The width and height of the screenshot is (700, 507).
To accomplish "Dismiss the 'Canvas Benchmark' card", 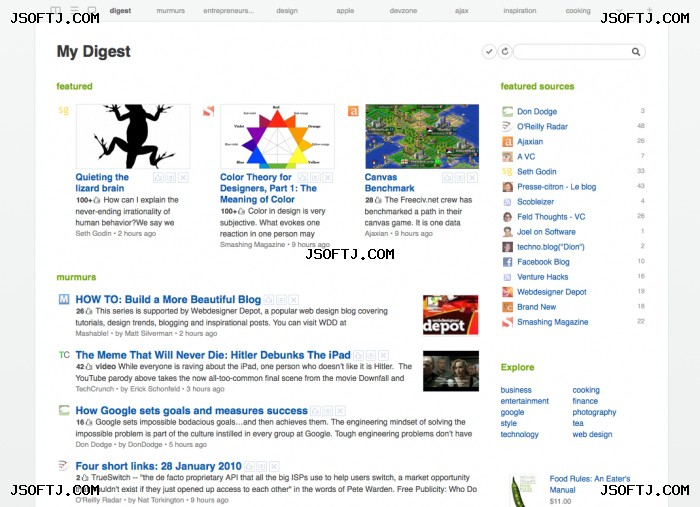I will tap(472, 178).
